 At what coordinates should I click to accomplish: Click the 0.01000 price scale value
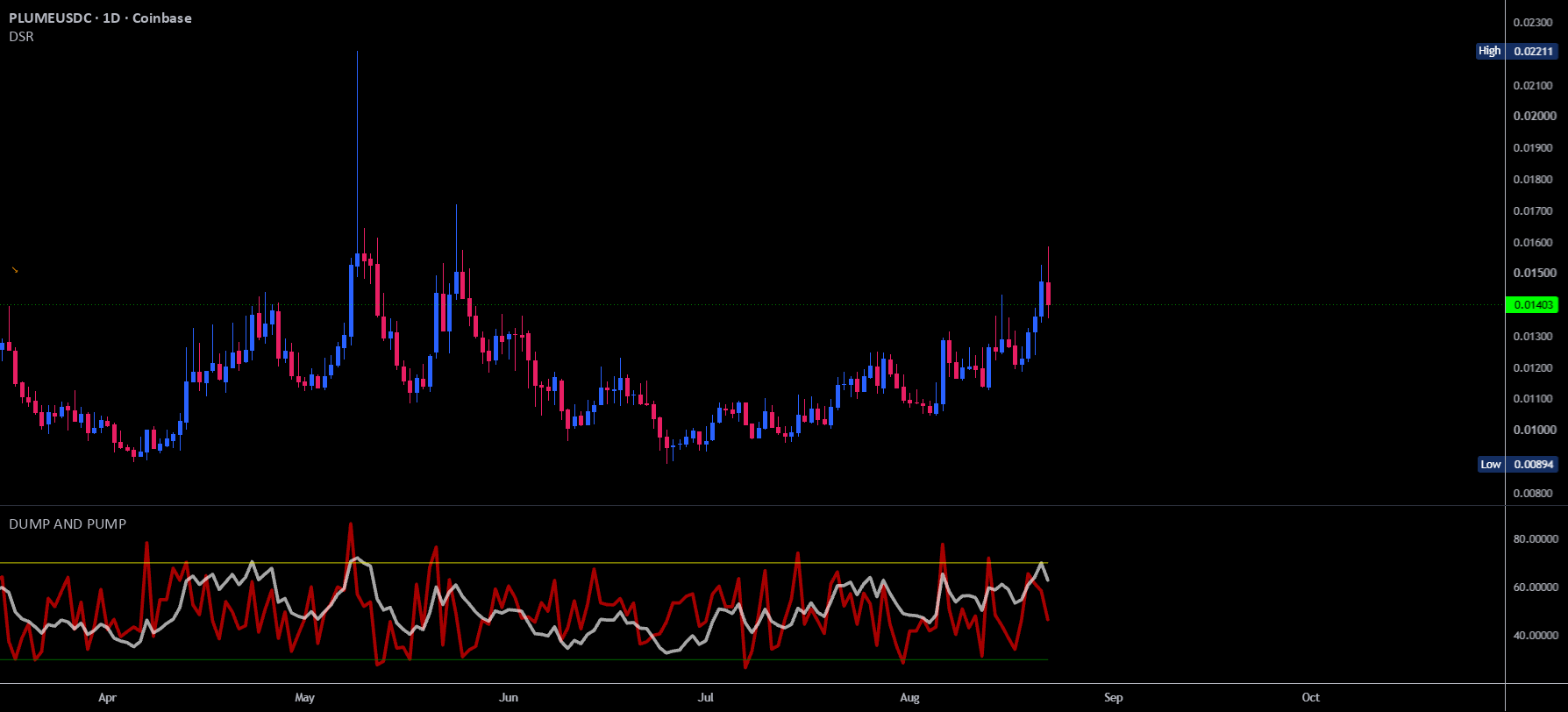(1534, 430)
